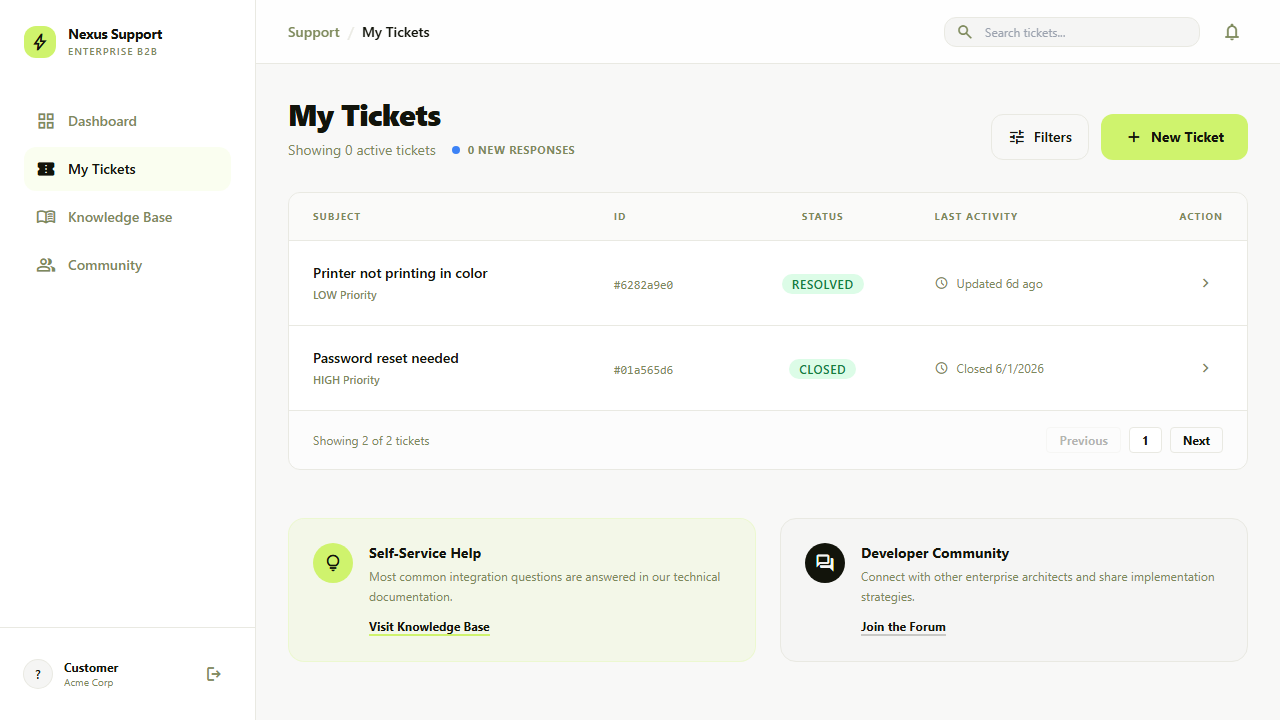
Task: Click the Dashboard grid icon in sidebar
Action: (46, 121)
